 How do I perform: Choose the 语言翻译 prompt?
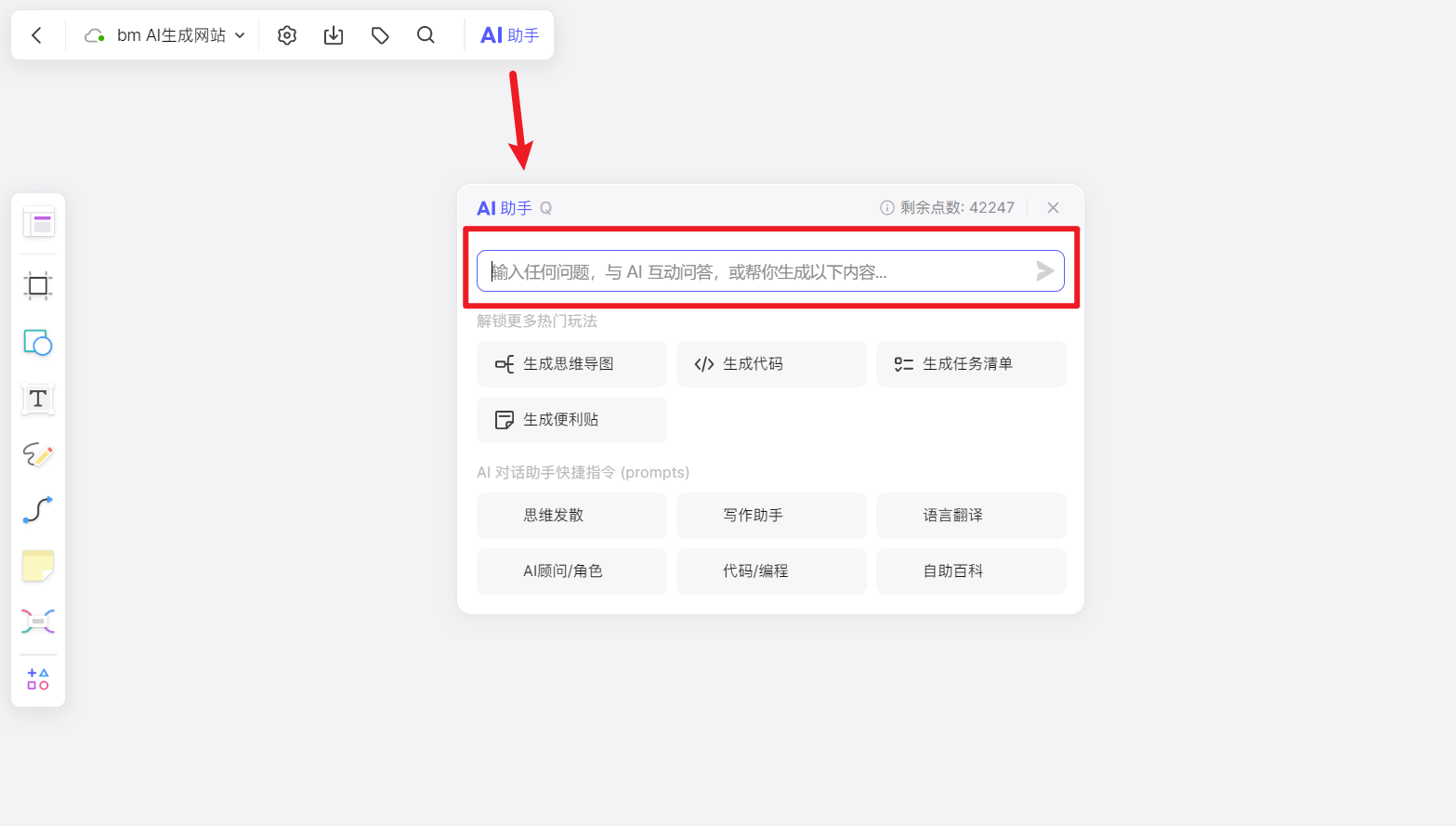click(x=971, y=516)
